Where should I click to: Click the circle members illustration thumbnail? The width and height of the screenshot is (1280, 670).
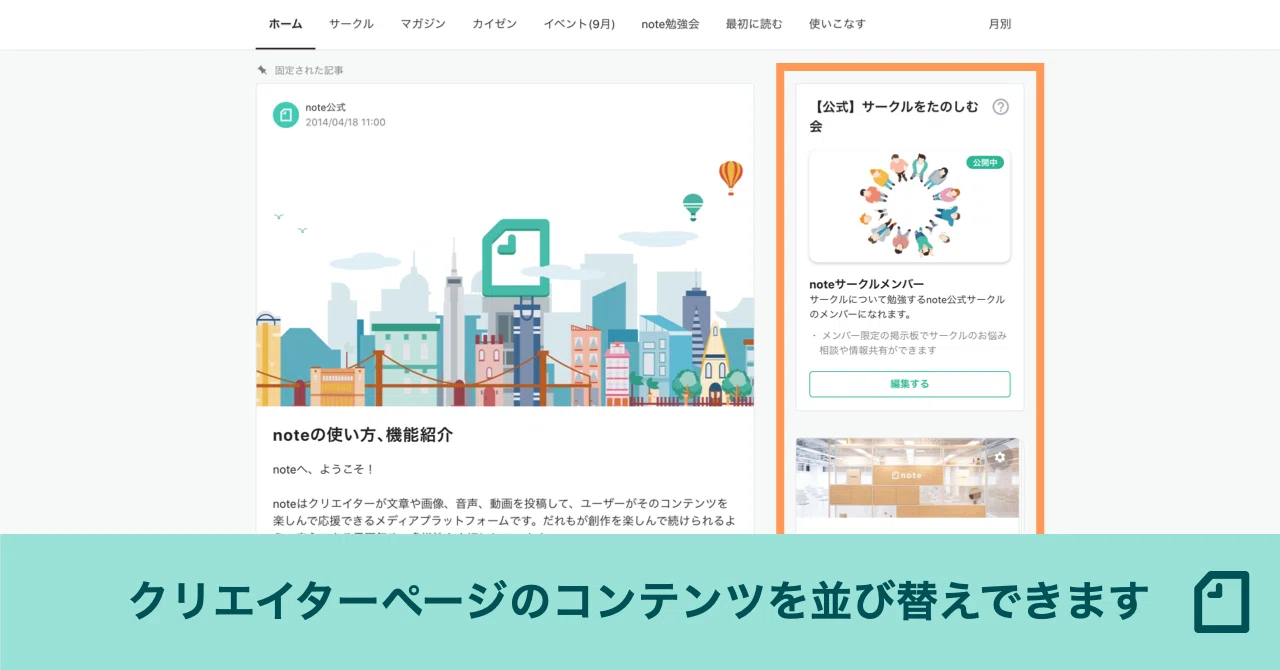[910, 206]
